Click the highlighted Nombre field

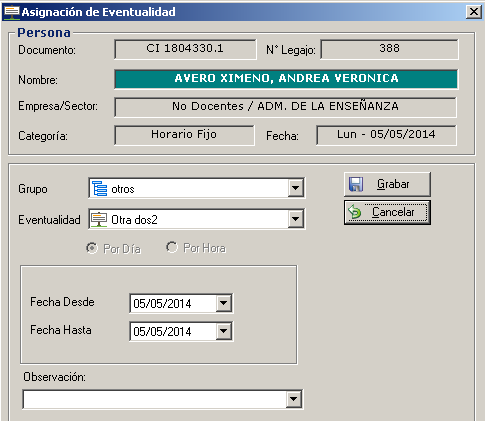(286, 79)
